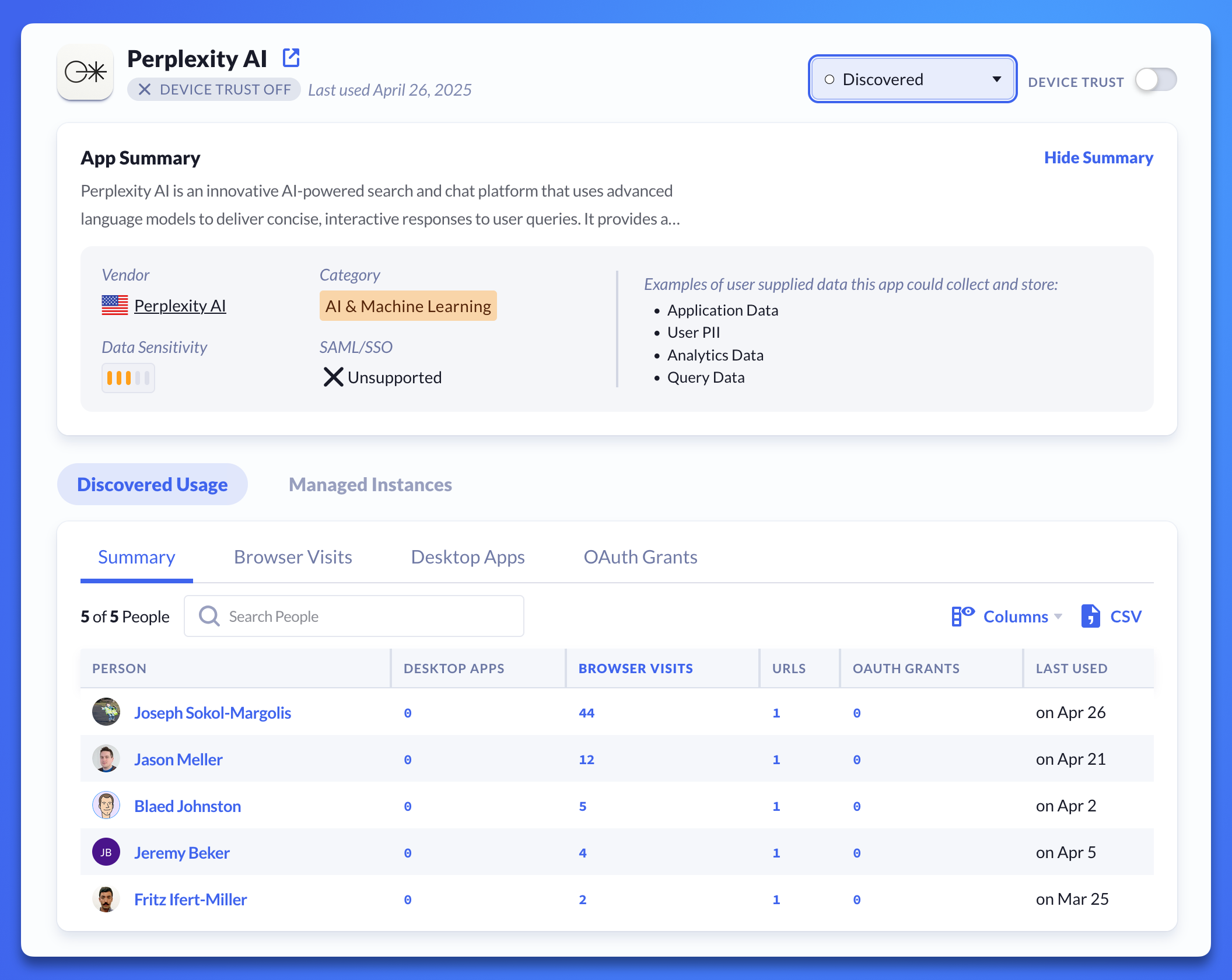Switch to the Managed Instances tab
Screen dimensions: 1232x980
pyautogui.click(x=370, y=484)
